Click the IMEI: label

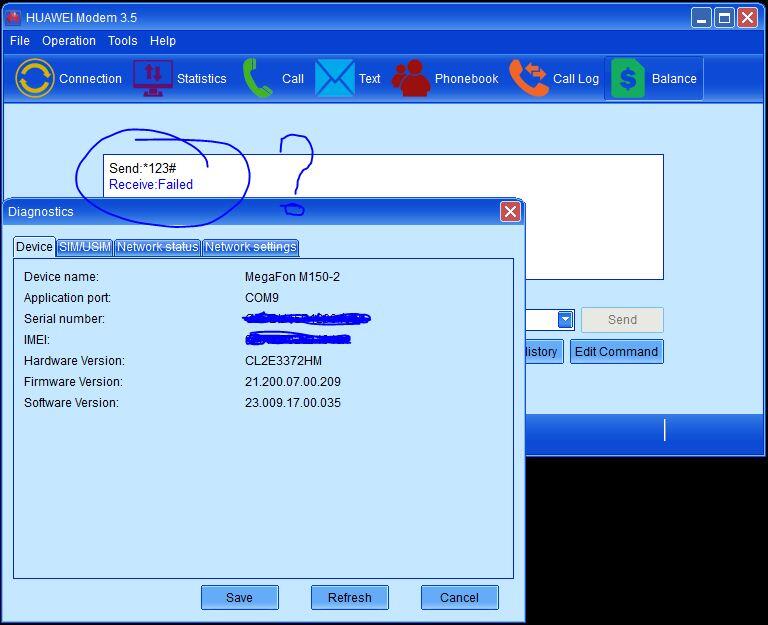pyautogui.click(x=37, y=340)
